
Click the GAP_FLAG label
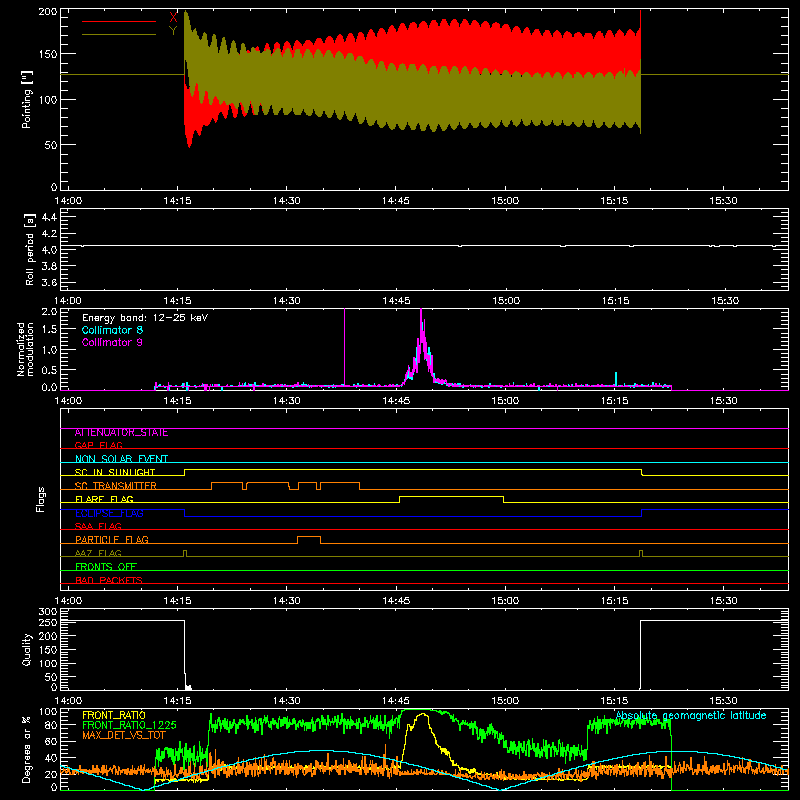click(98, 445)
